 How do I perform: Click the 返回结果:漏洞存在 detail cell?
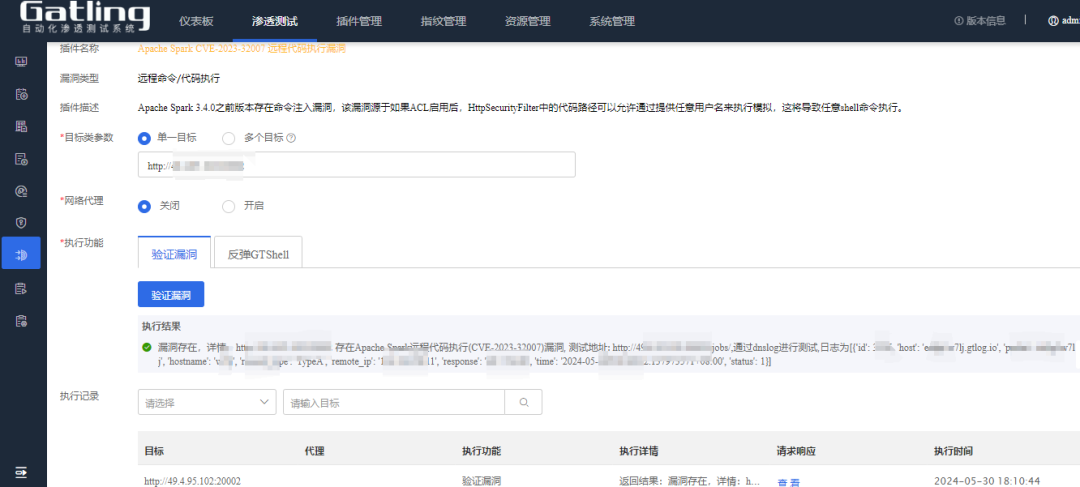689,481
